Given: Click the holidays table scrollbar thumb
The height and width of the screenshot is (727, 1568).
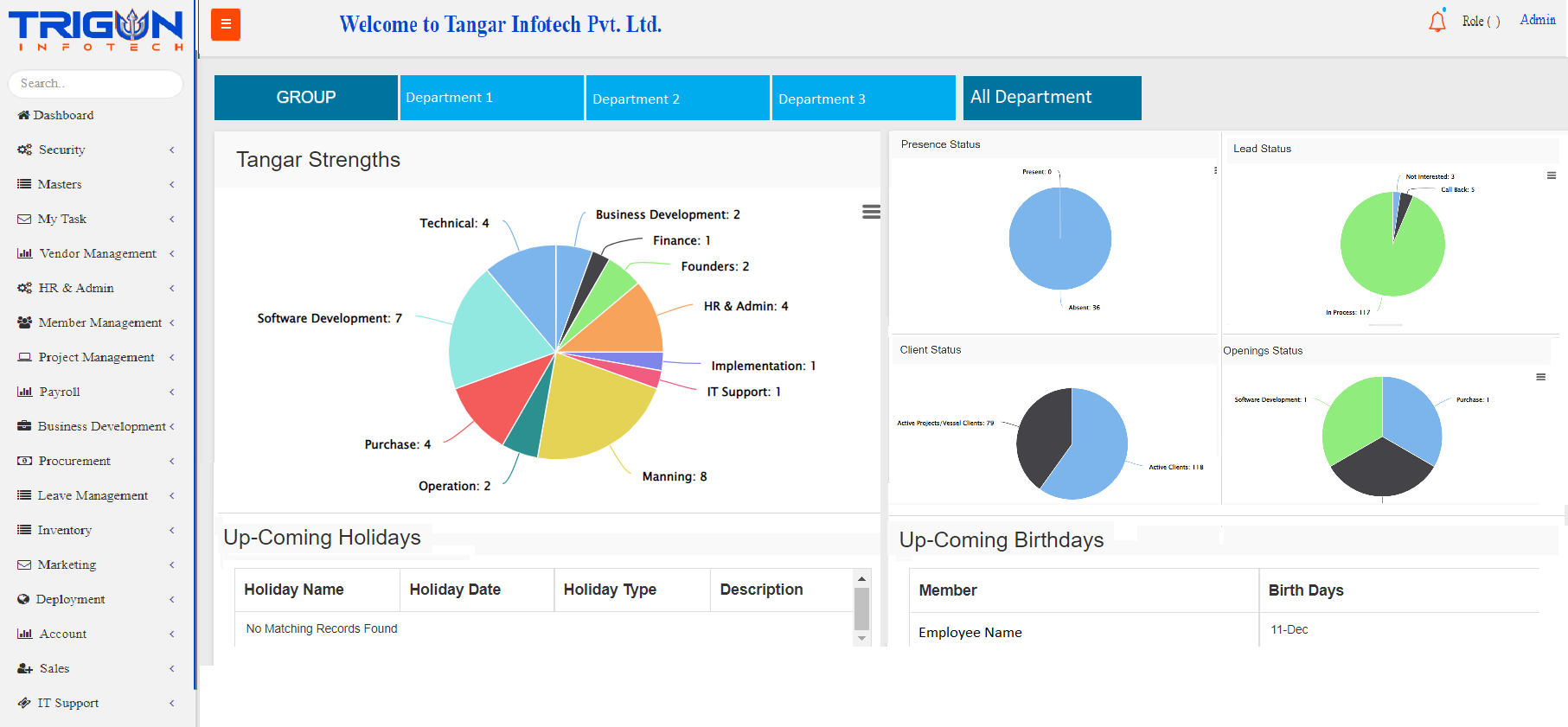Looking at the screenshot, I should (861, 609).
